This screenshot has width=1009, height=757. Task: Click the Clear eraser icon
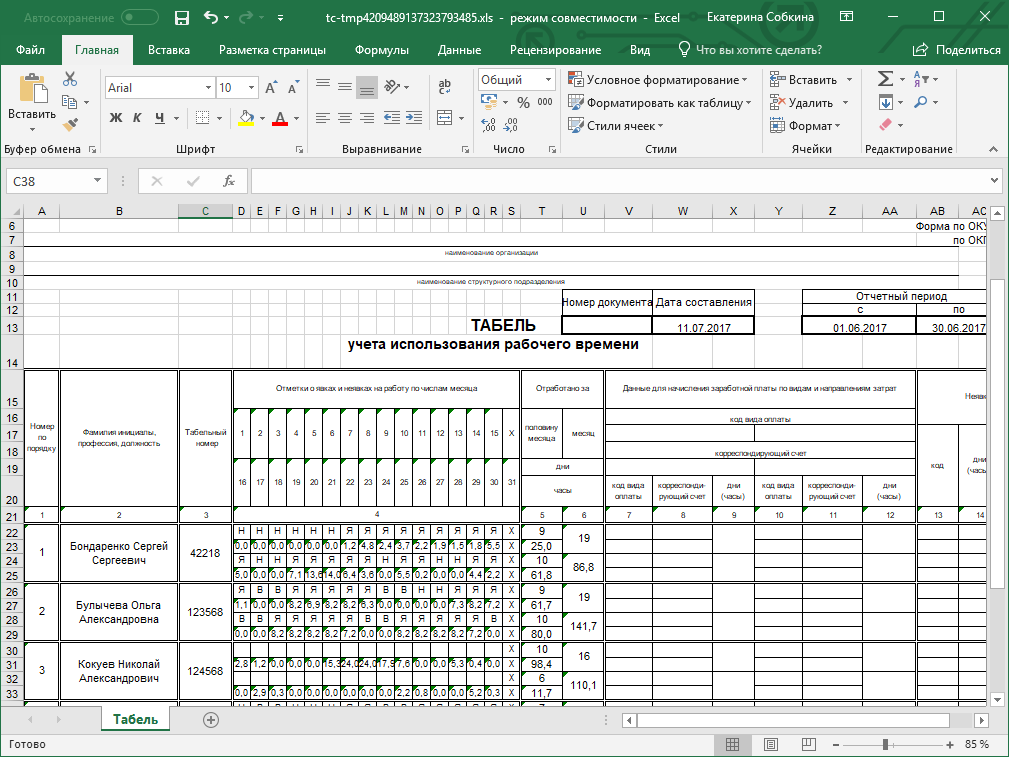pos(884,126)
